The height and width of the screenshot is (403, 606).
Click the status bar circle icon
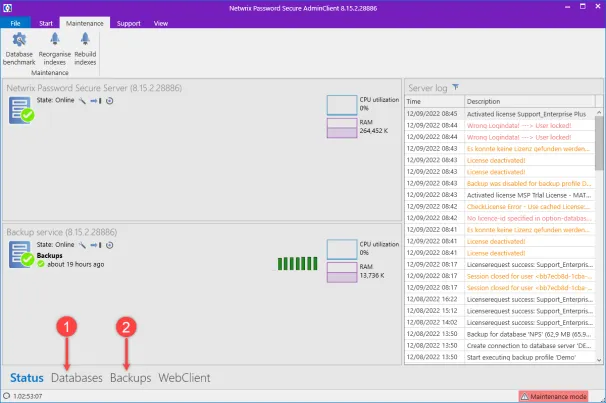[7, 396]
